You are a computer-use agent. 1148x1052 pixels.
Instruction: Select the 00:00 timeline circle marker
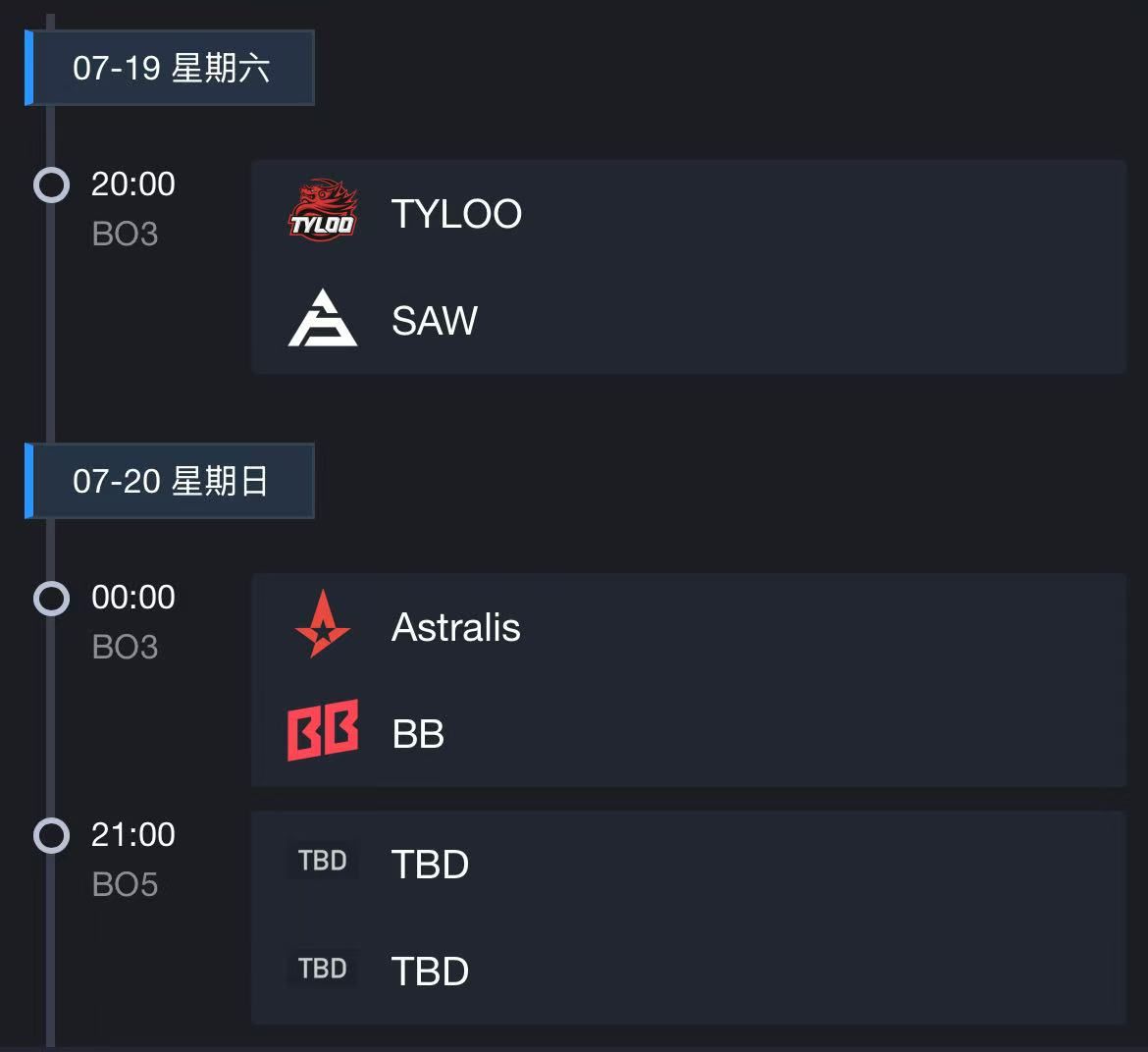coord(51,598)
